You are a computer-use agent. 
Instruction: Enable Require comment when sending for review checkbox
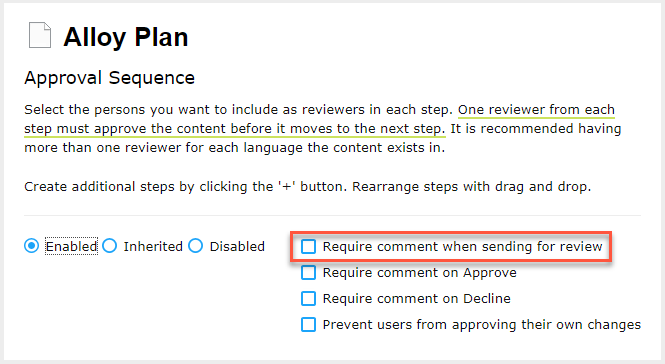308,246
